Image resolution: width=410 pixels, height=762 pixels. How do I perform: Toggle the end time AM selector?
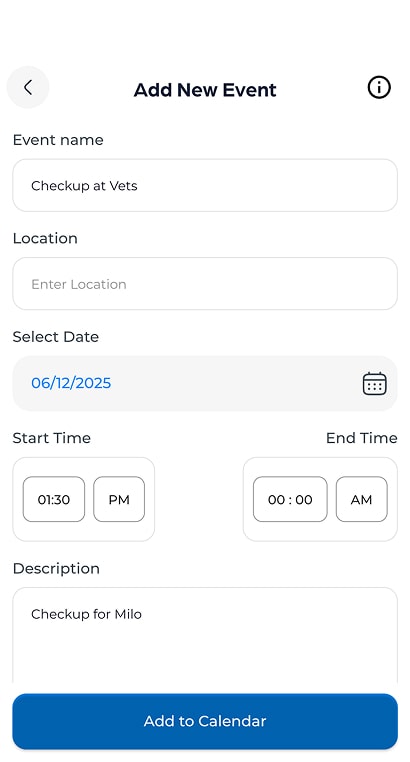pyautogui.click(x=361, y=499)
